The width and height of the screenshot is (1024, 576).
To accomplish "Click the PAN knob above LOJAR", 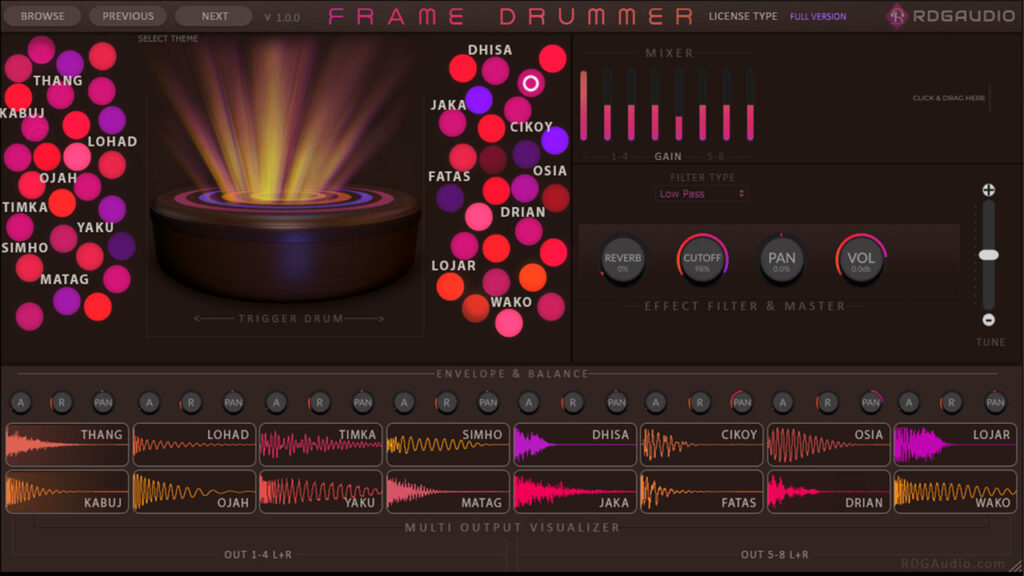I will coord(995,402).
